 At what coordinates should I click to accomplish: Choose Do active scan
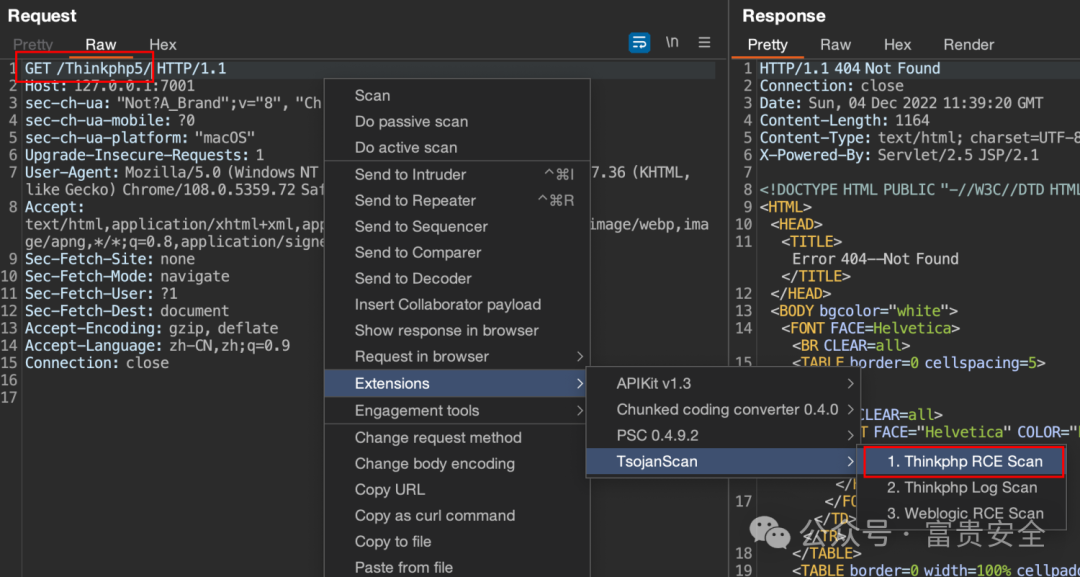(457, 148)
